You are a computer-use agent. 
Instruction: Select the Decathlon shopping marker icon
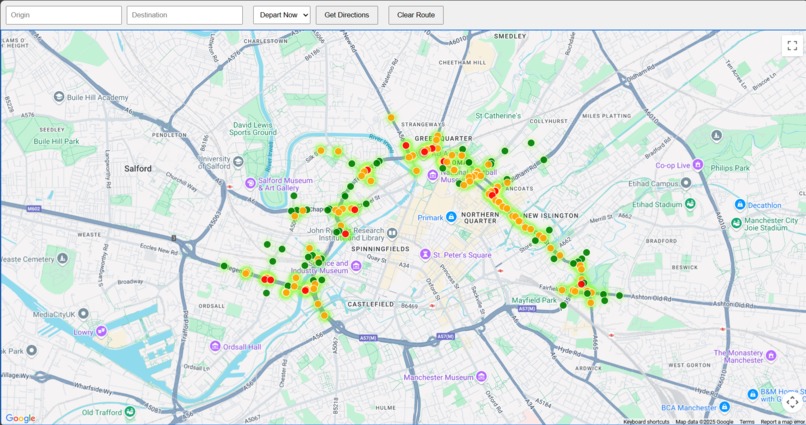click(x=740, y=205)
